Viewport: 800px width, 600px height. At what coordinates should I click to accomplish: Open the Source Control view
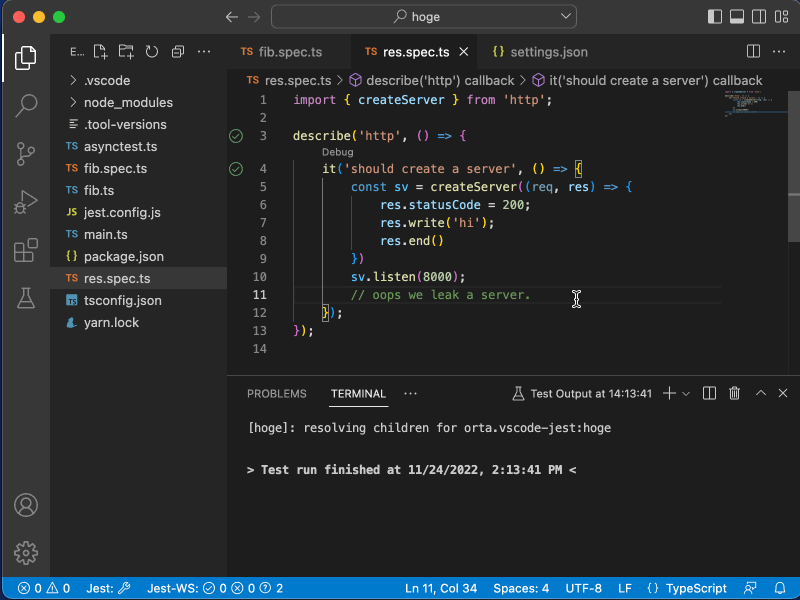pos(25,153)
